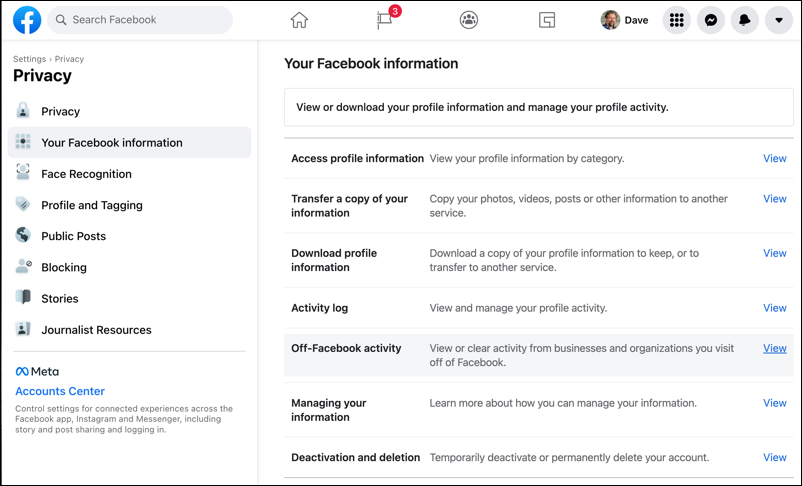Open Journalist Resources settings
Image resolution: width=802 pixels, height=486 pixels.
point(129,330)
